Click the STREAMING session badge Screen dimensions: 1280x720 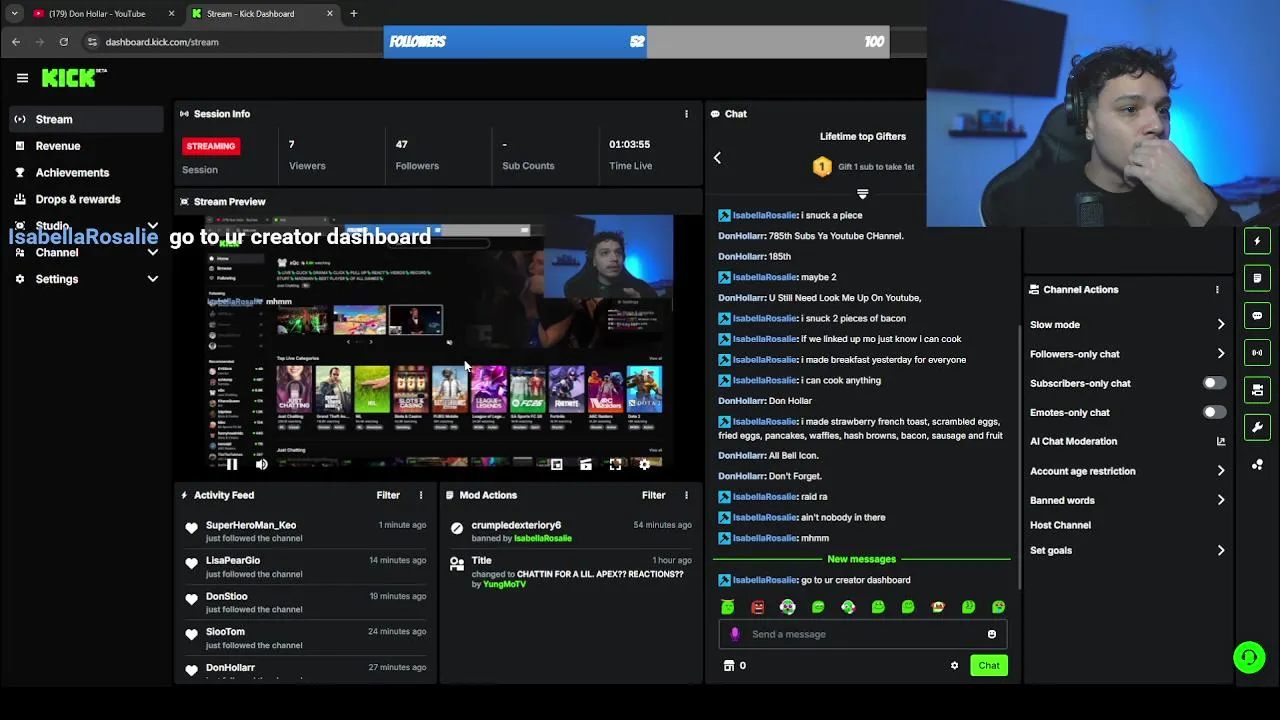(x=211, y=146)
